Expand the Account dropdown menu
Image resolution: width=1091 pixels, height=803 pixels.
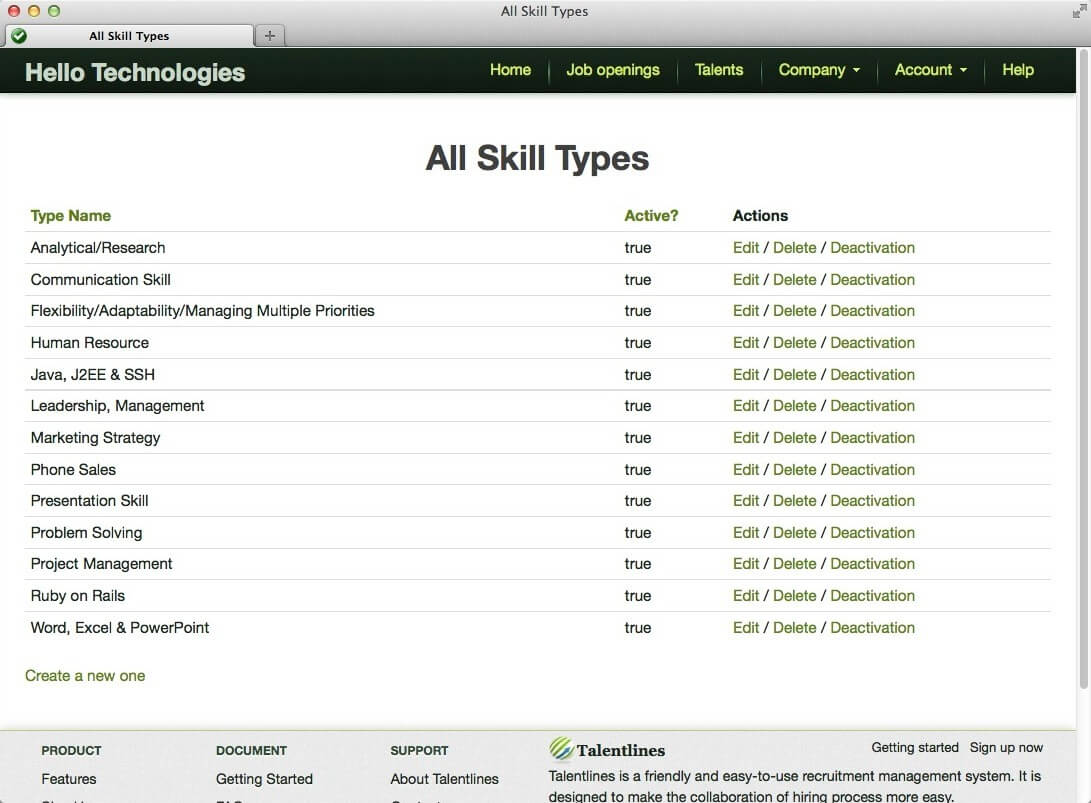click(931, 70)
